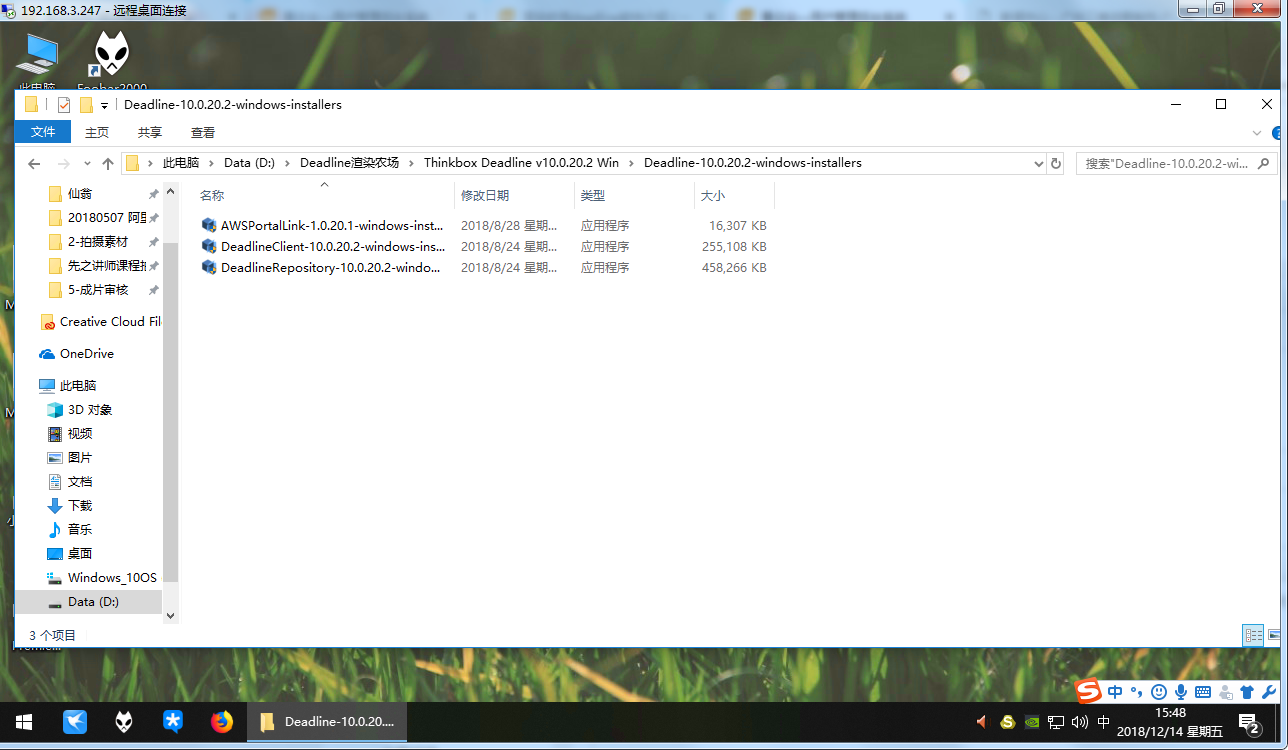Image resolution: width=1288 pixels, height=750 pixels.
Task: Expand the ribbon with the chevron
Action: [x=1257, y=133]
